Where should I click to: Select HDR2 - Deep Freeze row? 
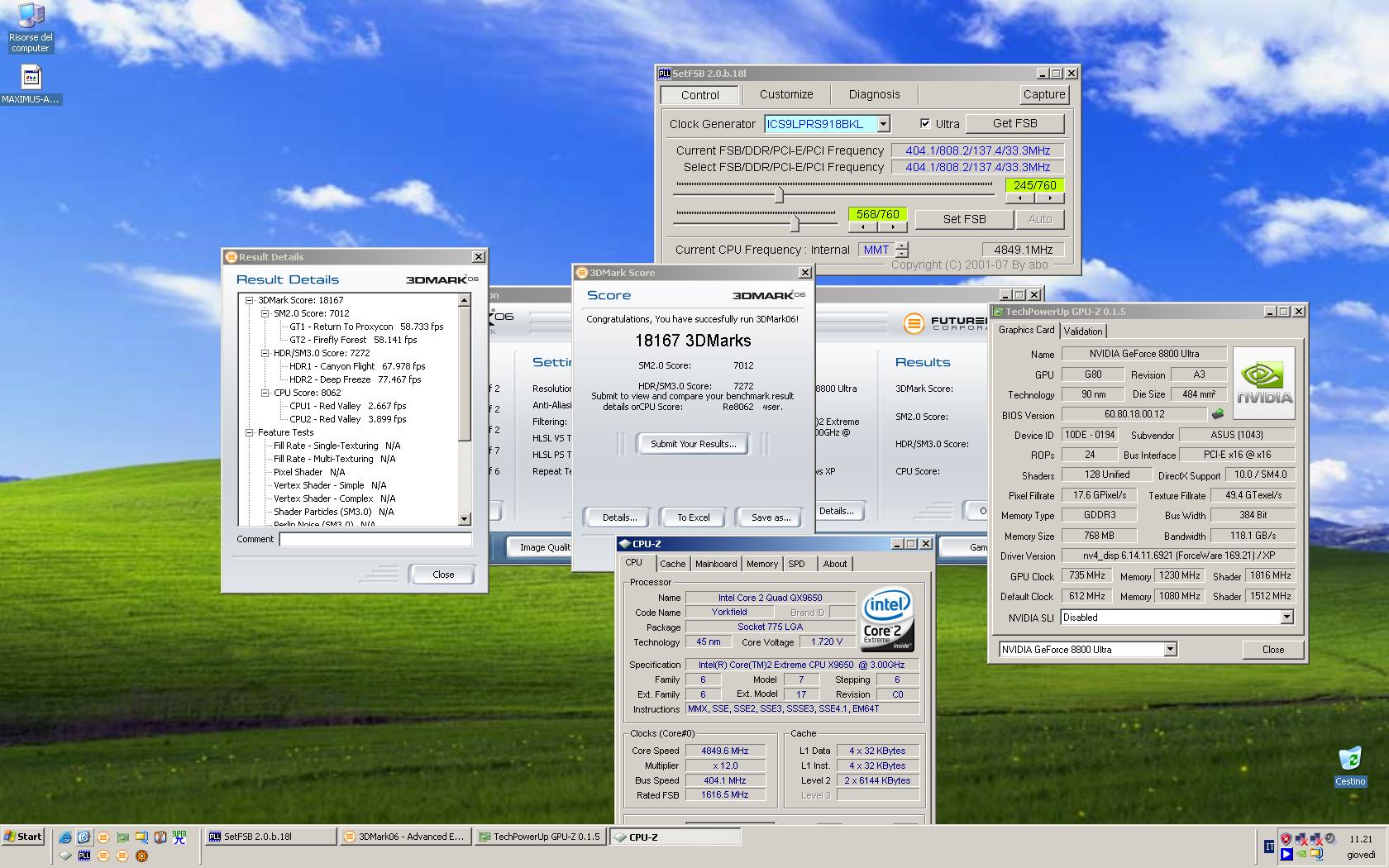pos(355,379)
